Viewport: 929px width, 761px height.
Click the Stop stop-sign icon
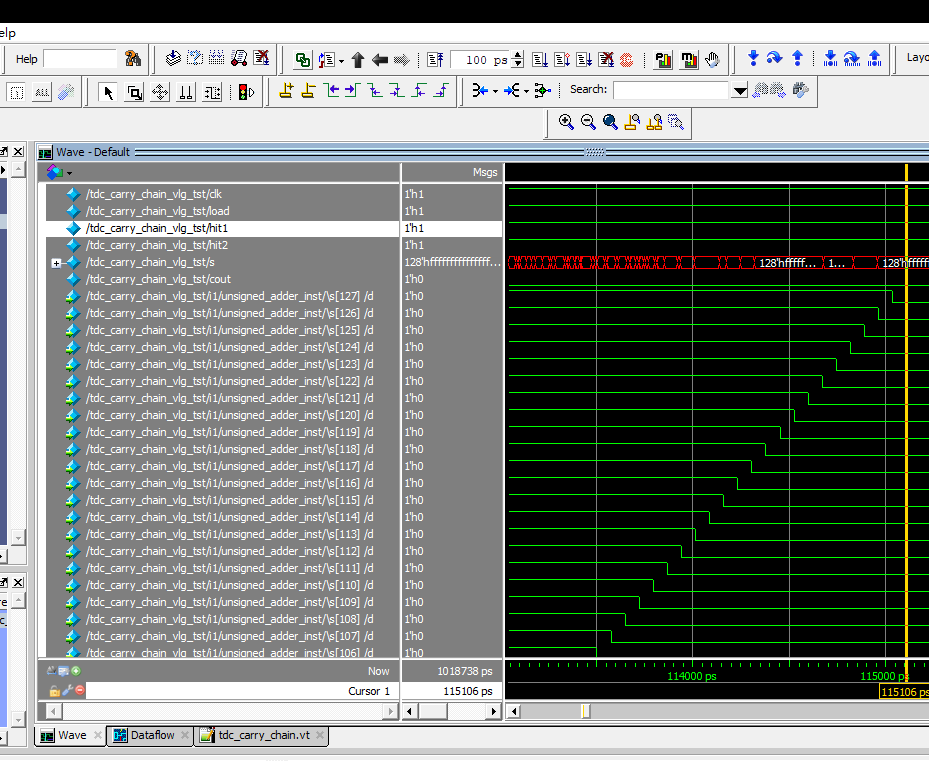coord(627,60)
